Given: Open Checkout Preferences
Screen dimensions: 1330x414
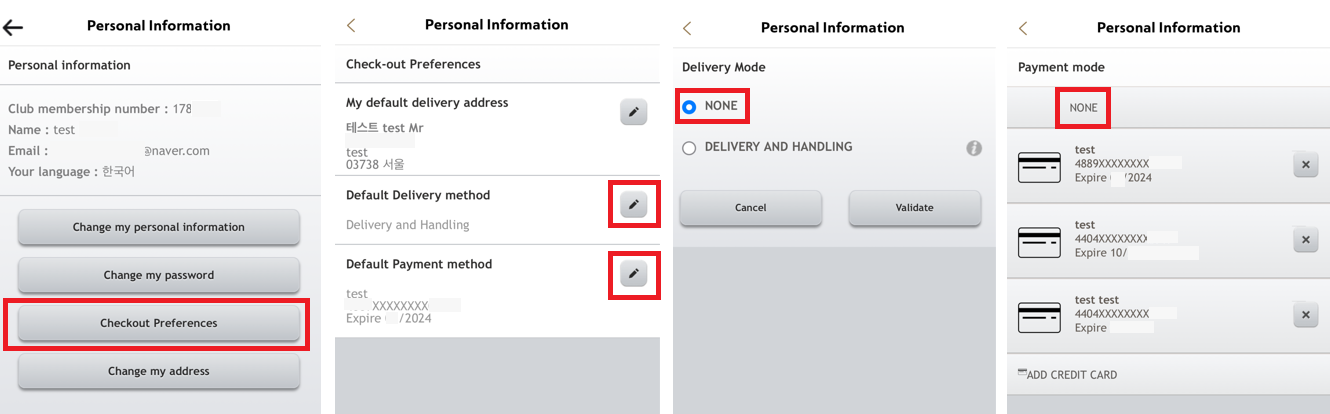Looking at the screenshot, I should tap(159, 323).
